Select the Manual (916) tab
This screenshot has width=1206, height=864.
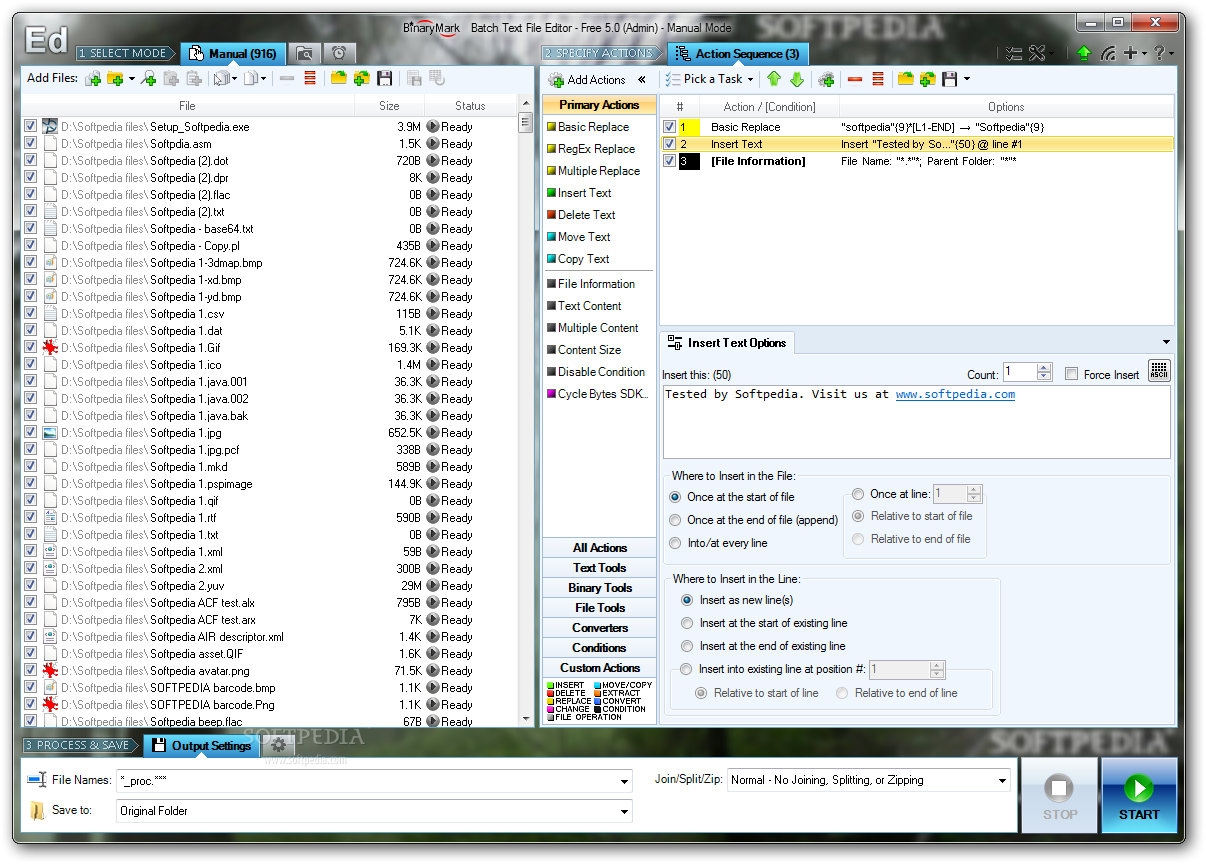(233, 53)
